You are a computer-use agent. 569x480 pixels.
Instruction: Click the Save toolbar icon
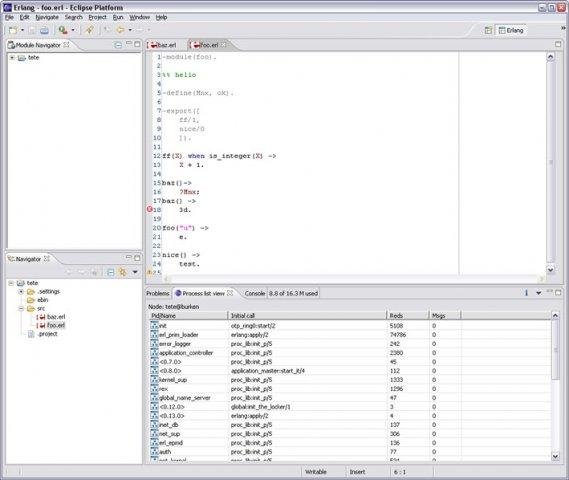pos(32,30)
